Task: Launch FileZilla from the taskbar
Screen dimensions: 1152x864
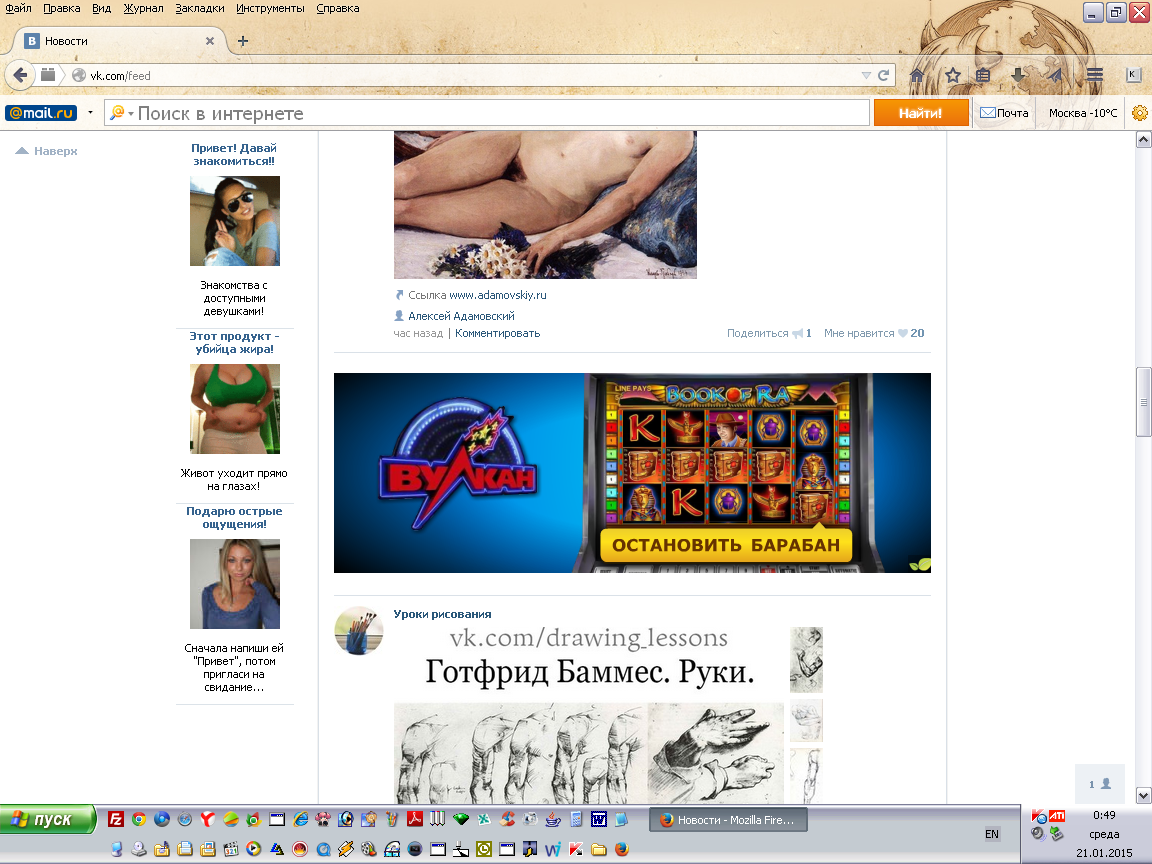Action: pos(115,818)
